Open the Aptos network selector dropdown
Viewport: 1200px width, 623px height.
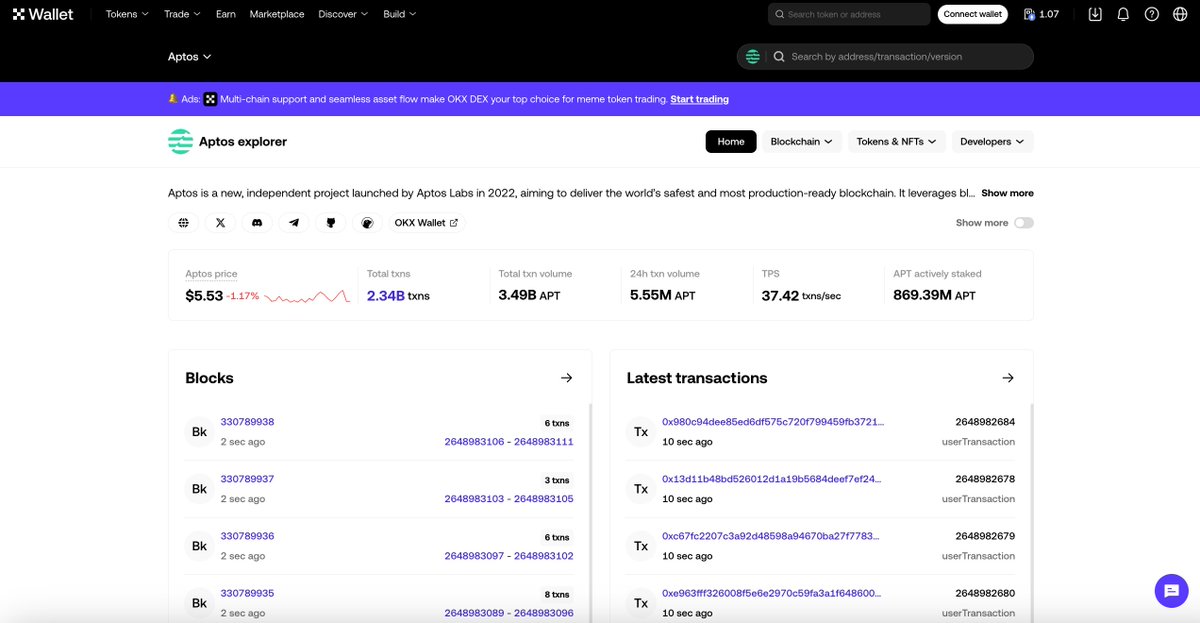pos(190,57)
